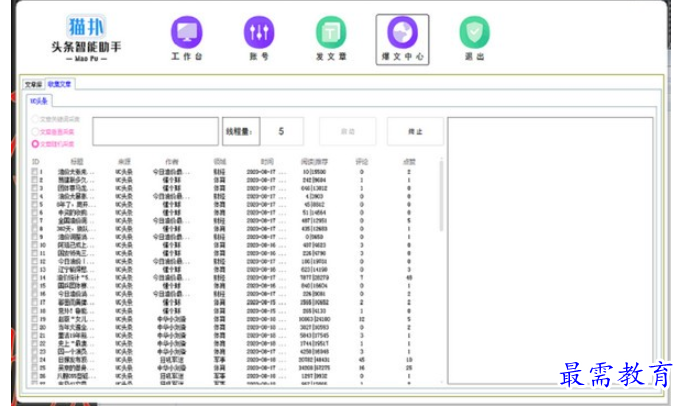
Task: Switch to the 收集文章 tab
Action: click(x=60, y=84)
